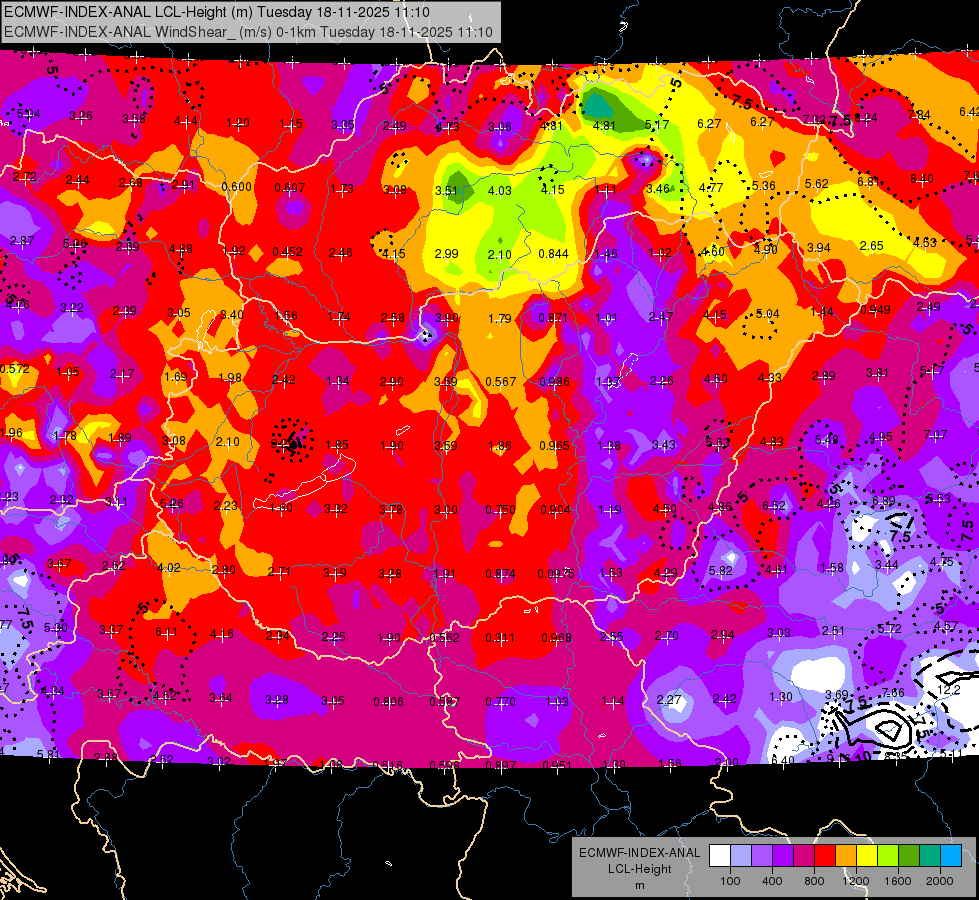Click the wind shear value '0.806'
Viewport: 979px width, 900px height.
tap(388, 702)
